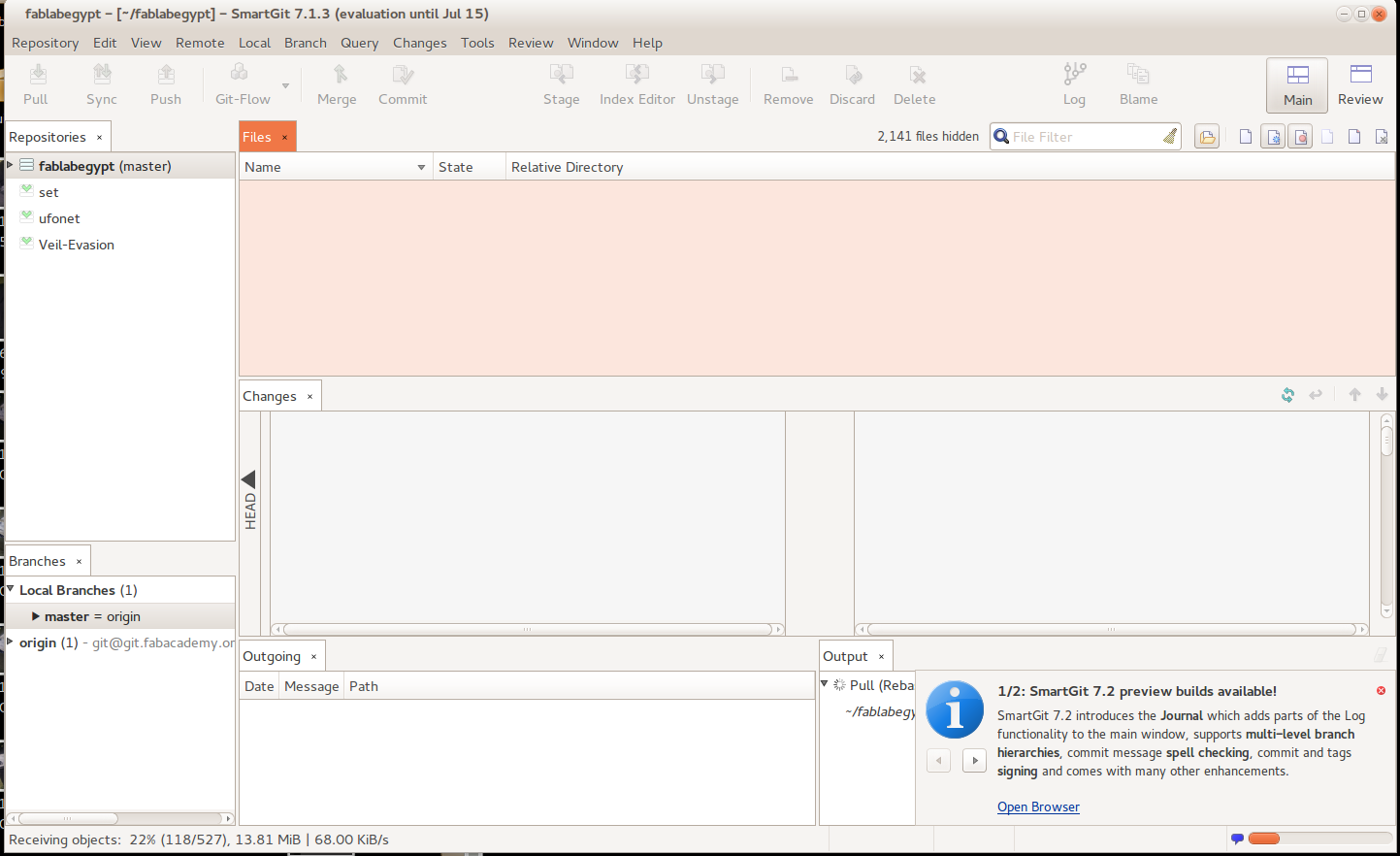Open the Branch menu

click(x=306, y=43)
